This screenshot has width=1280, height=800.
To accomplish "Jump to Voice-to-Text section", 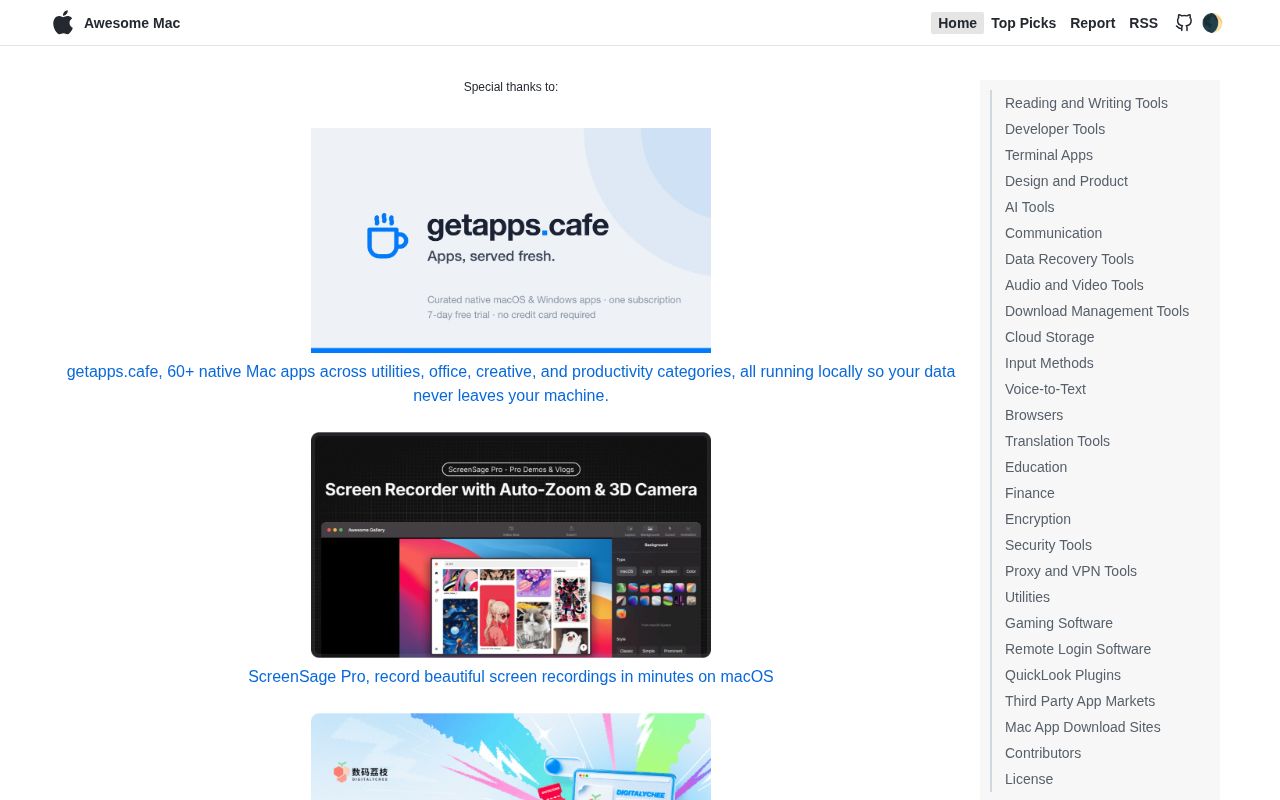I will (x=1045, y=389).
